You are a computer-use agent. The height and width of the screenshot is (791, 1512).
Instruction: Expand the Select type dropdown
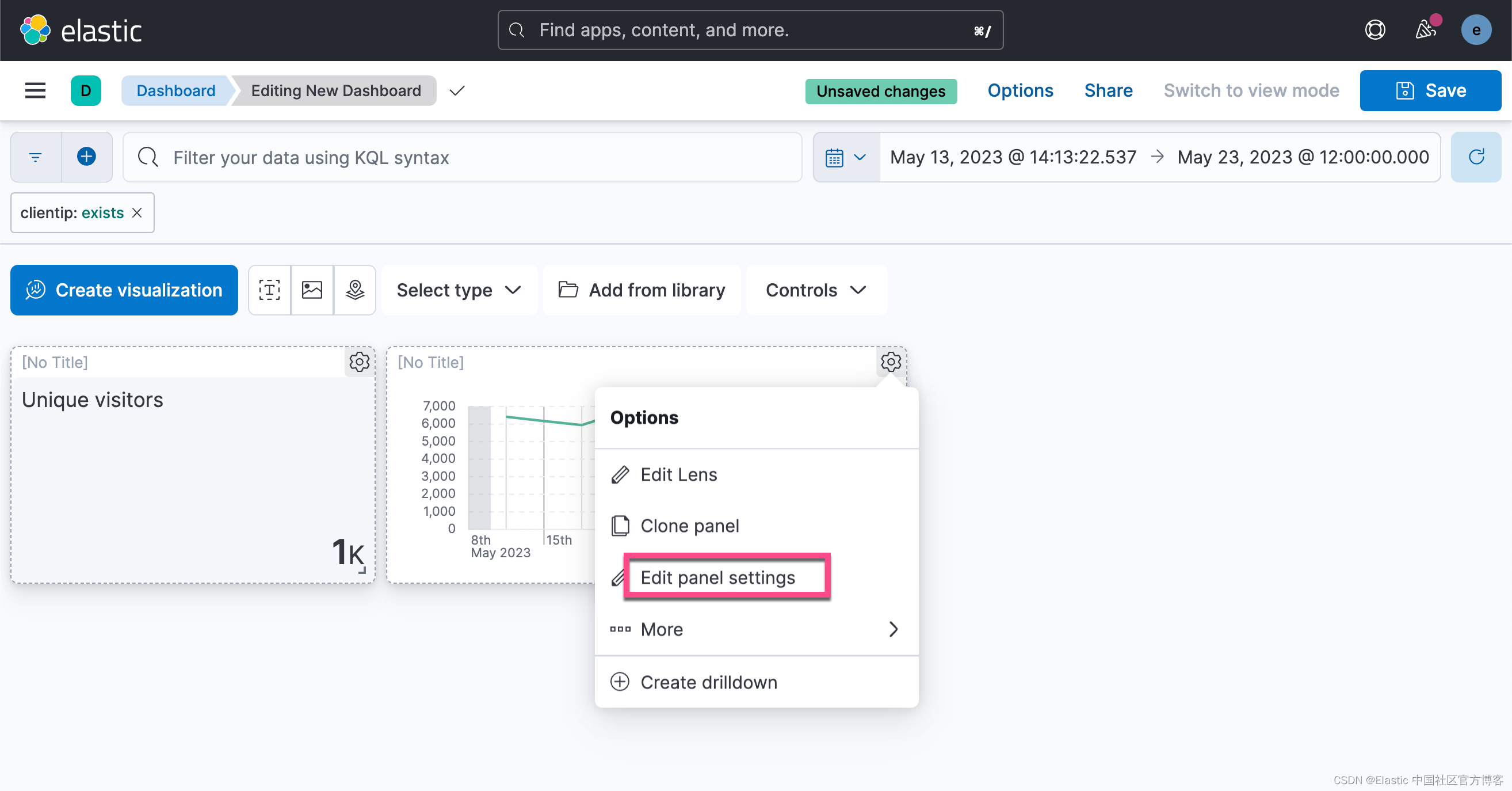pos(459,290)
